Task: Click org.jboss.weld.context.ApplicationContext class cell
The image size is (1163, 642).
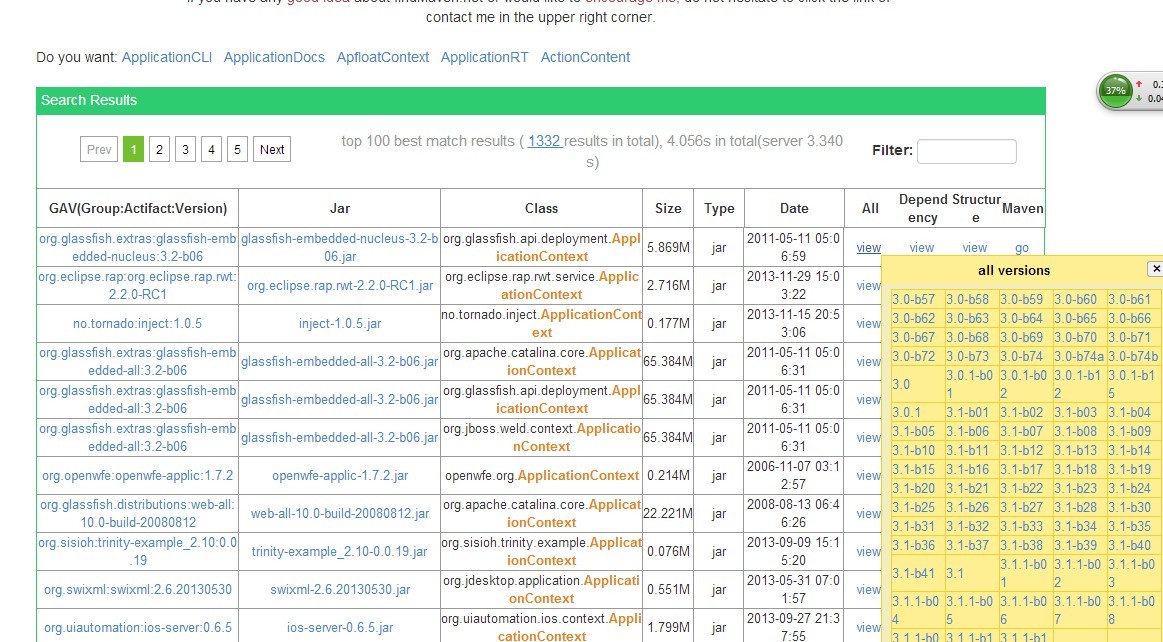Action: pos(541,437)
